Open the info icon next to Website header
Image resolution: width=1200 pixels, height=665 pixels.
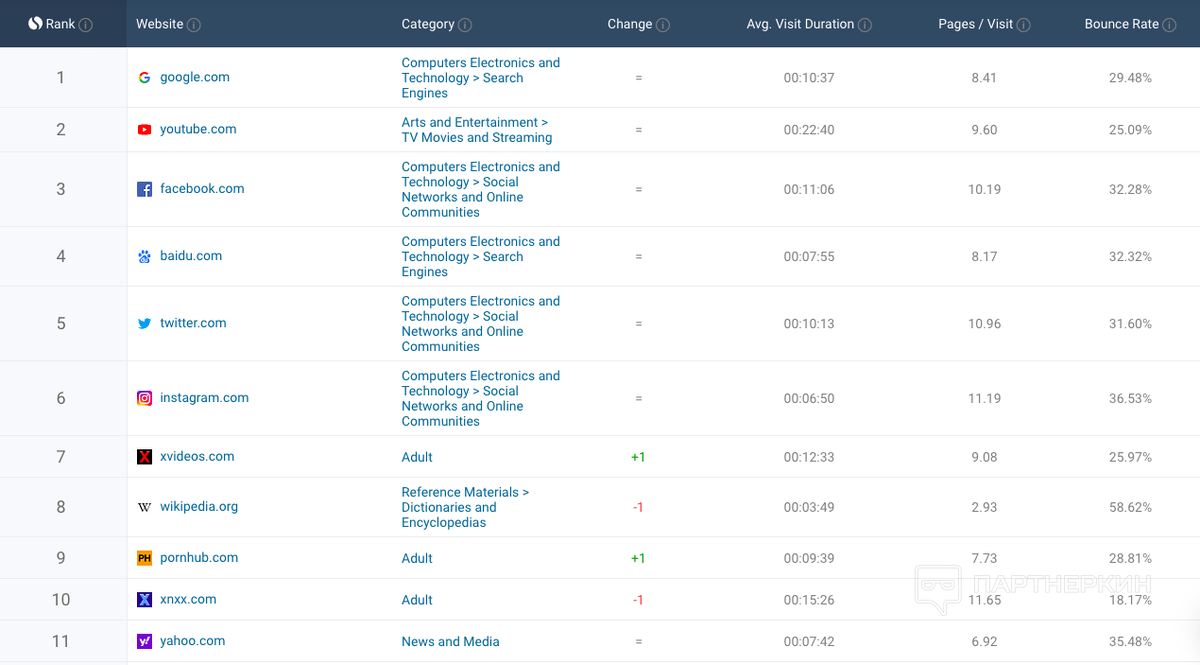click(x=194, y=25)
